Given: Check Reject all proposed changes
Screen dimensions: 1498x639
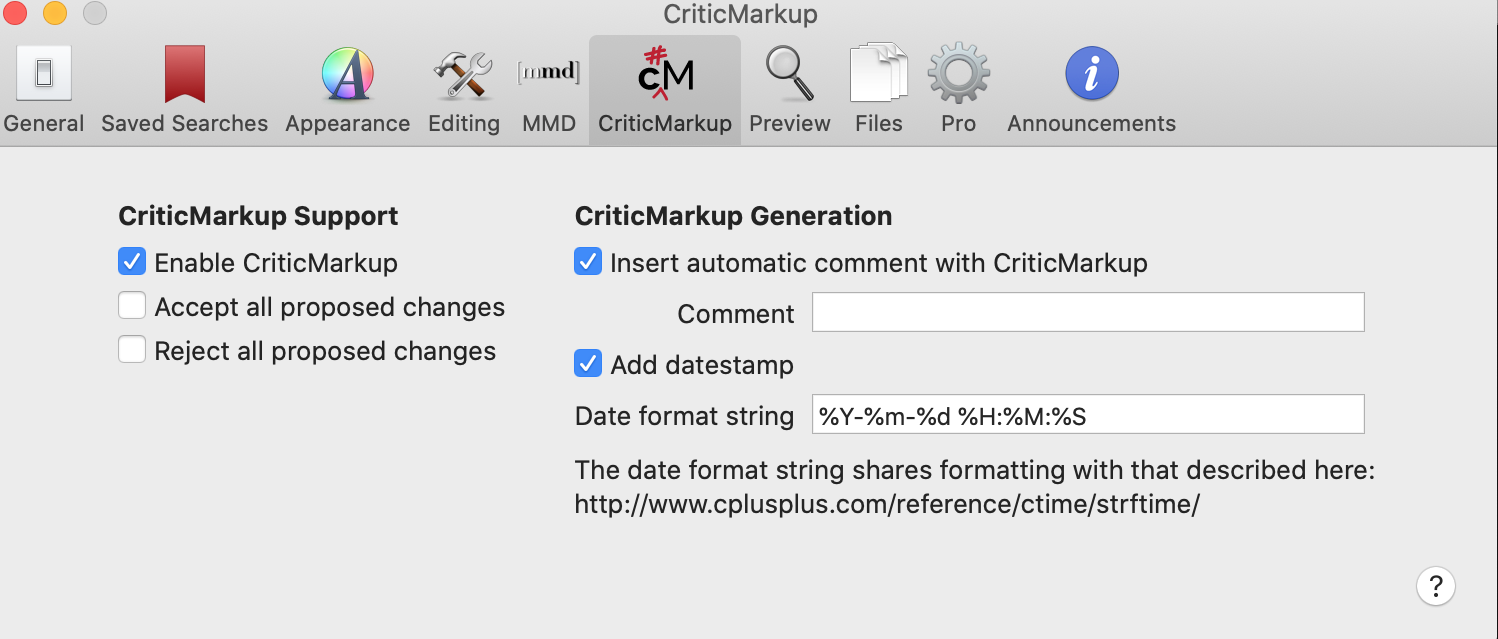Looking at the screenshot, I should click(132, 350).
